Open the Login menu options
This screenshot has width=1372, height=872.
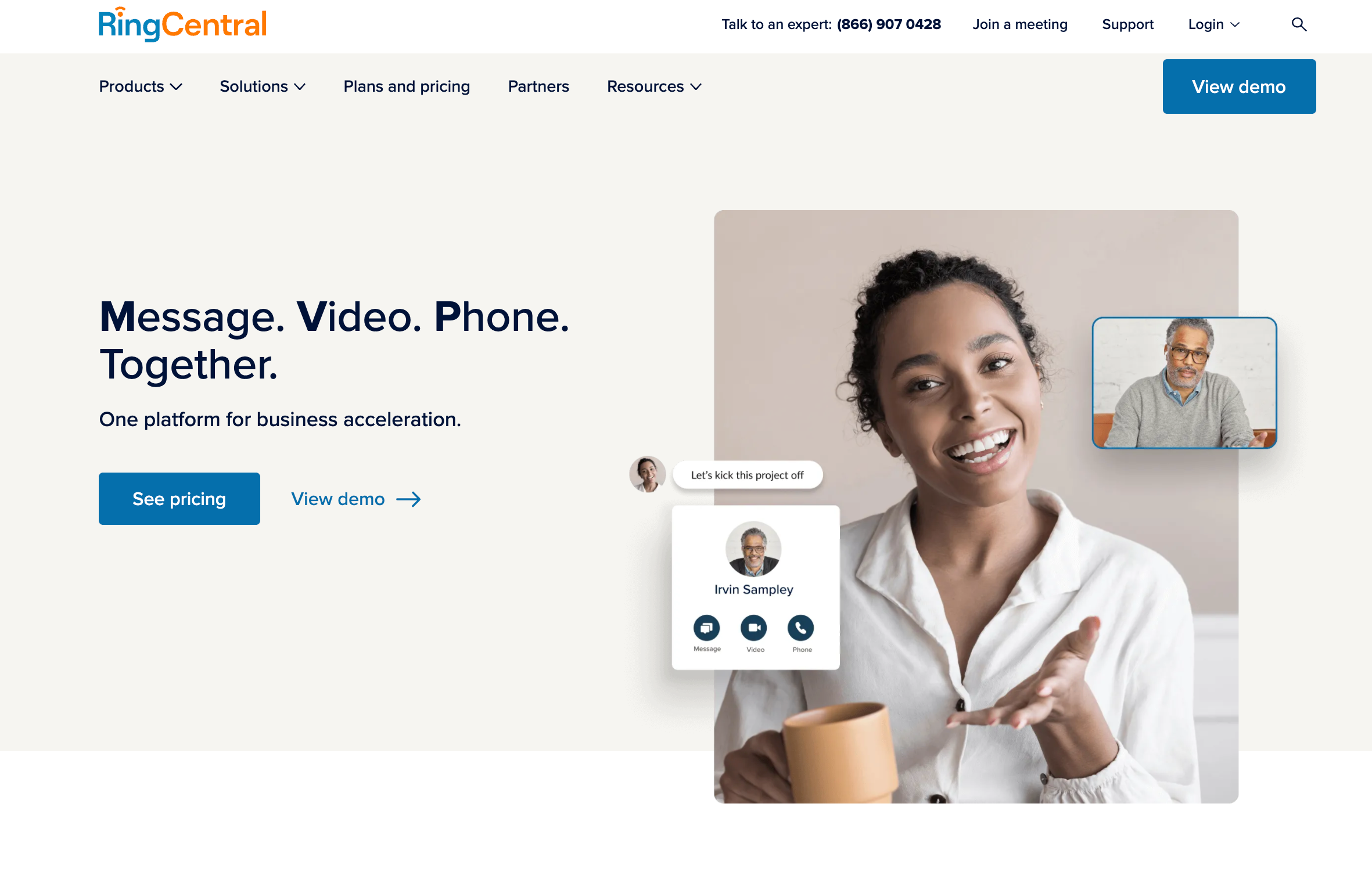(x=1211, y=24)
